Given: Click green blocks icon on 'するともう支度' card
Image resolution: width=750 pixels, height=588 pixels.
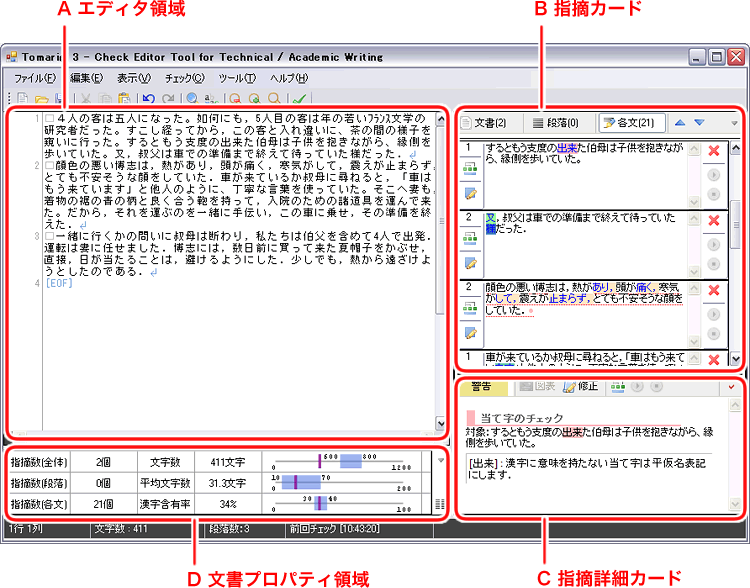Looking at the screenshot, I should click(x=470, y=168).
